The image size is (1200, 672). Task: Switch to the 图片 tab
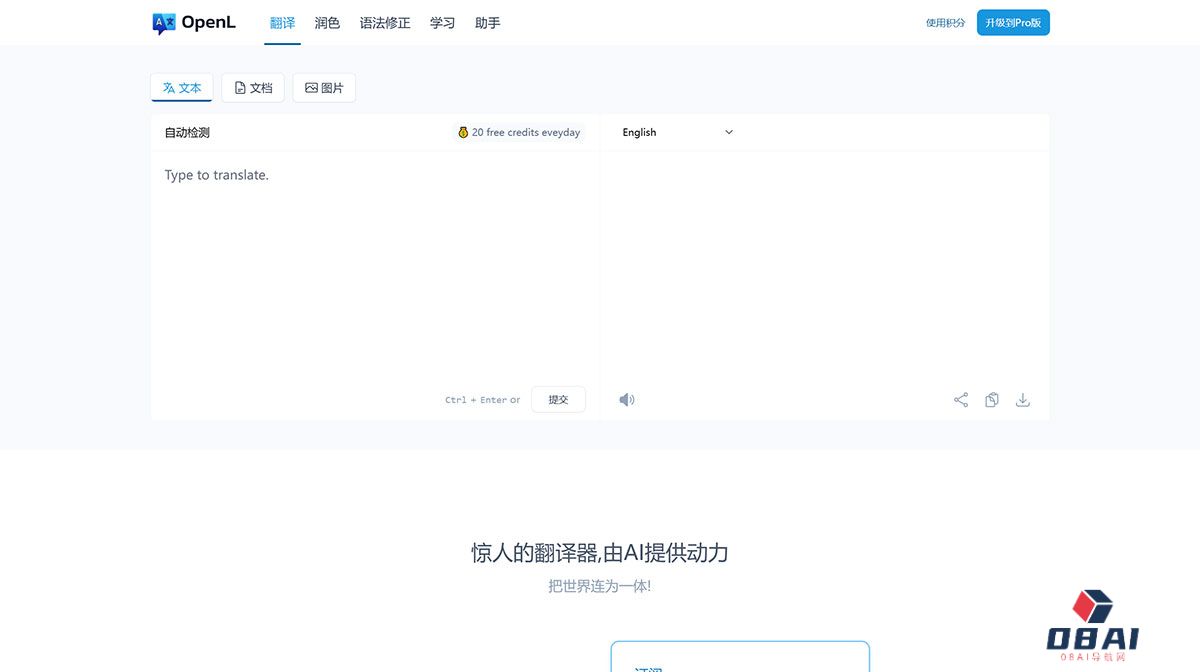(324, 88)
